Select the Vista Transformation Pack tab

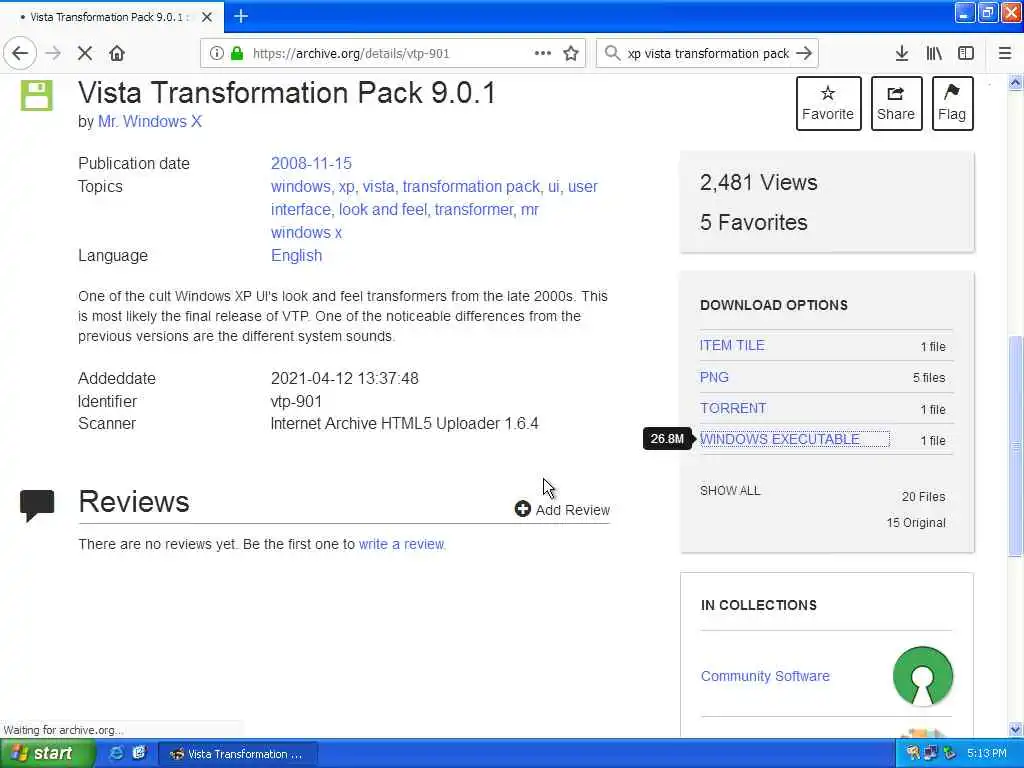(111, 17)
